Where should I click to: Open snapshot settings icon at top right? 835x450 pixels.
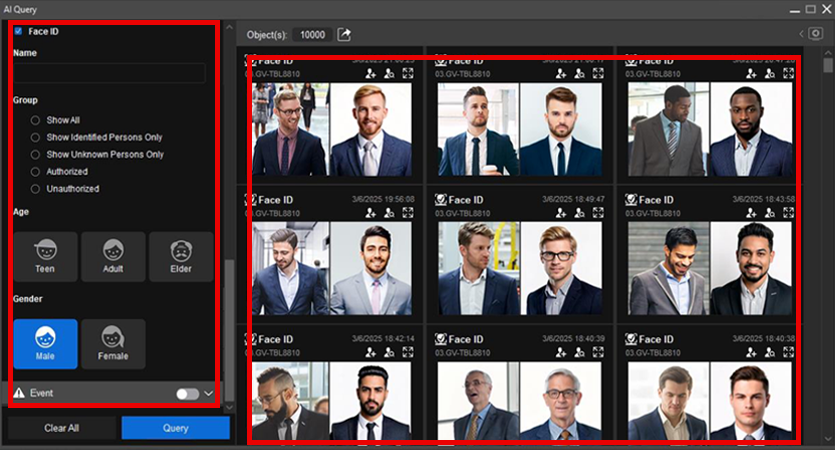(815, 34)
